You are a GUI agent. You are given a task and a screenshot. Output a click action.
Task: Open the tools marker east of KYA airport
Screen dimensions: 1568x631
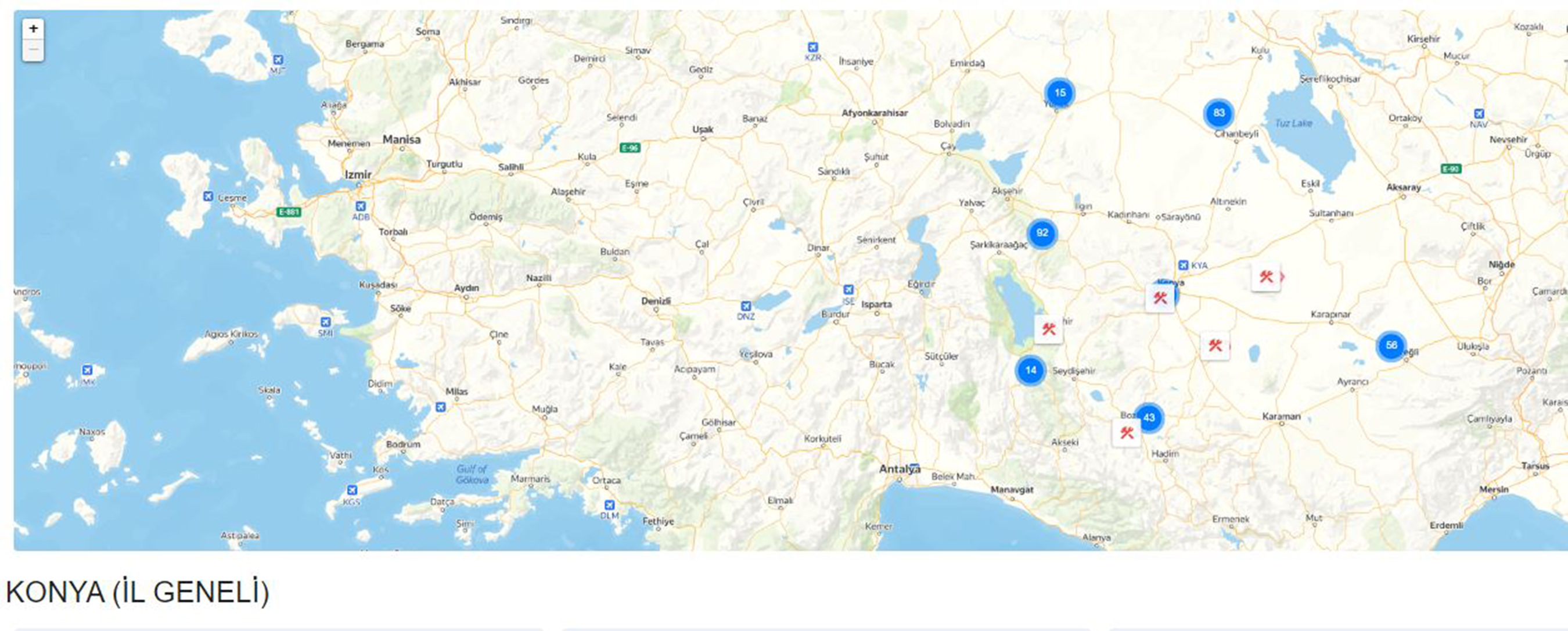[x=1266, y=277]
